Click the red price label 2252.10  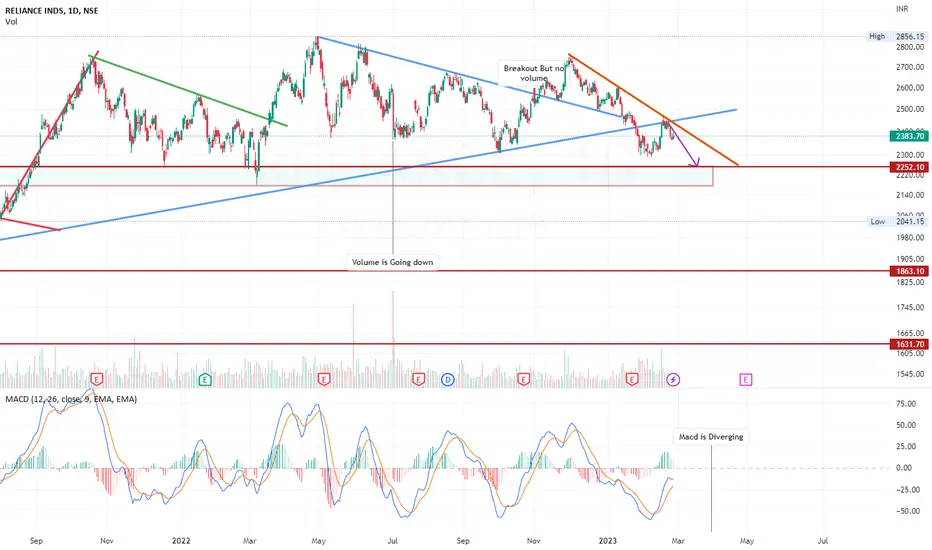coord(909,168)
